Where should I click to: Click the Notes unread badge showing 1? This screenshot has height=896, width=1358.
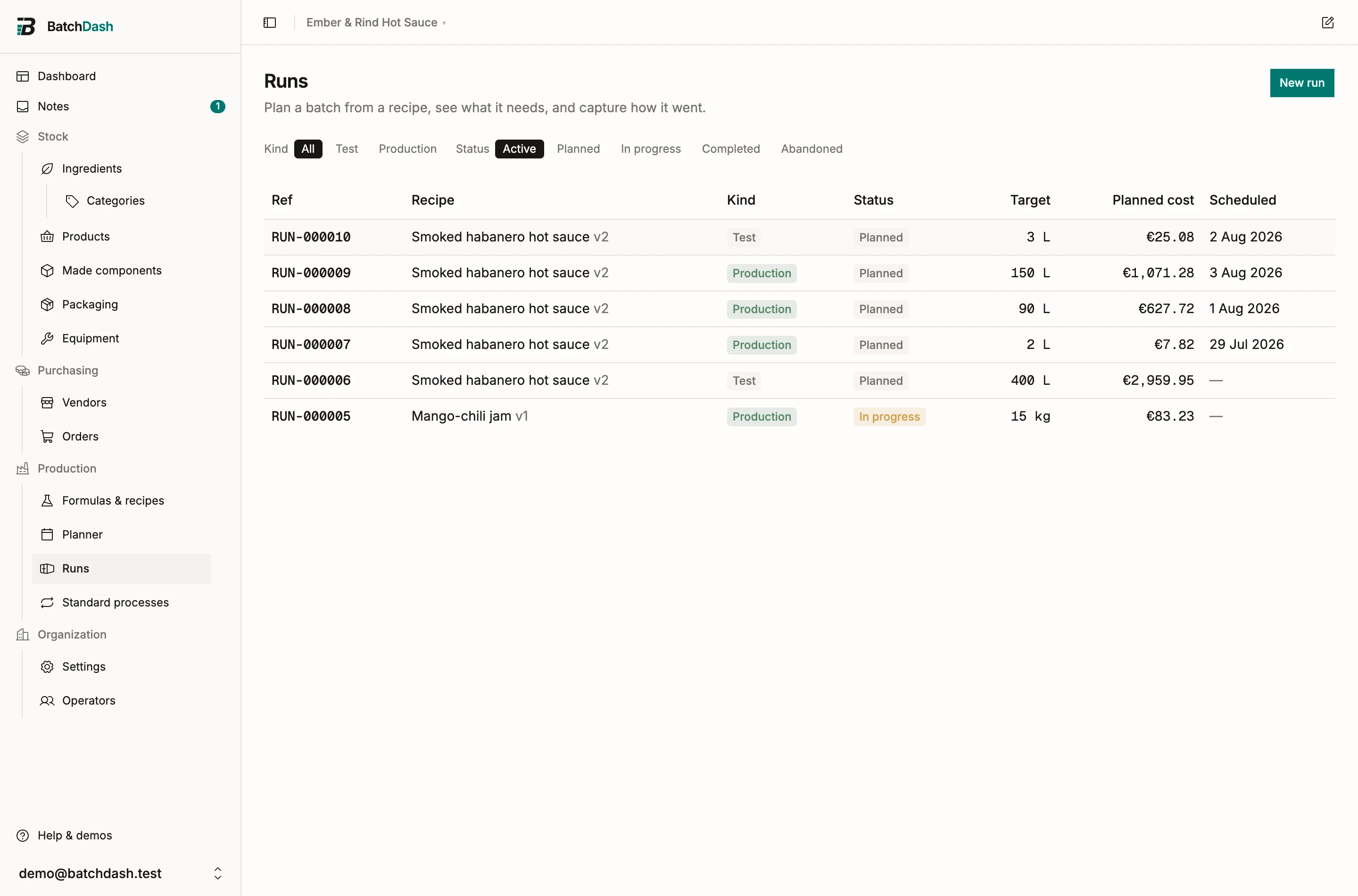tap(218, 106)
